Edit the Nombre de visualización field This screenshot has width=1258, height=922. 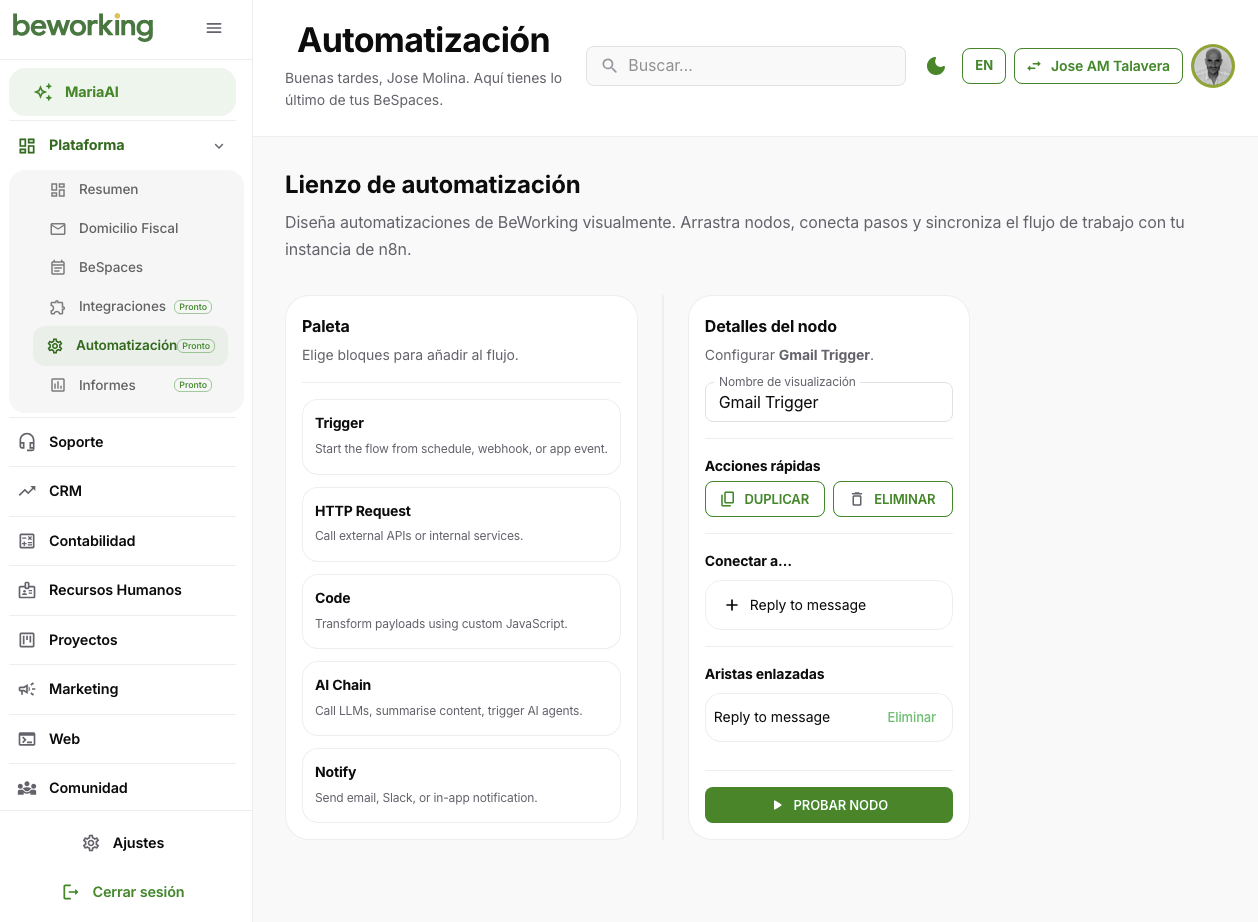click(x=828, y=402)
